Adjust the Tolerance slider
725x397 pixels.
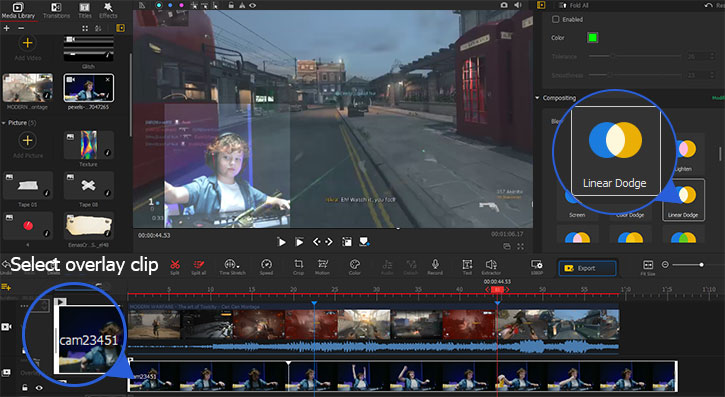tap(634, 56)
